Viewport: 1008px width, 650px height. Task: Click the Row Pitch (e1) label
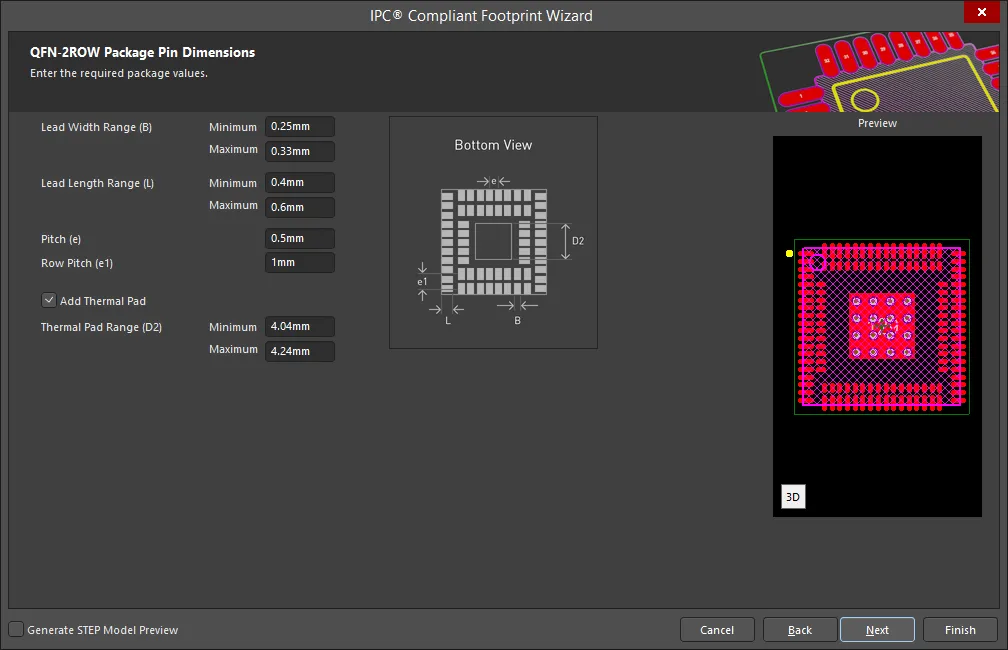pyautogui.click(x=77, y=263)
